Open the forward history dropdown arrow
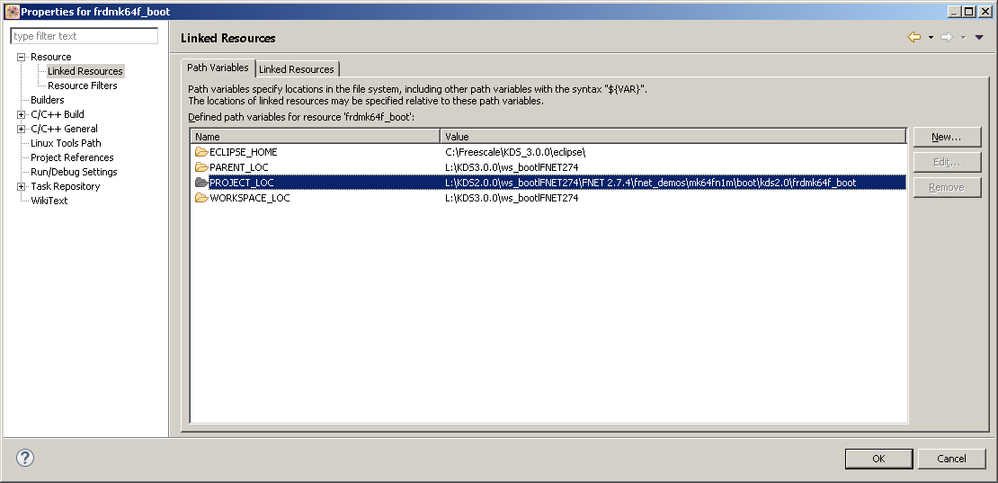Viewport: 998px width, 483px height. click(963, 38)
